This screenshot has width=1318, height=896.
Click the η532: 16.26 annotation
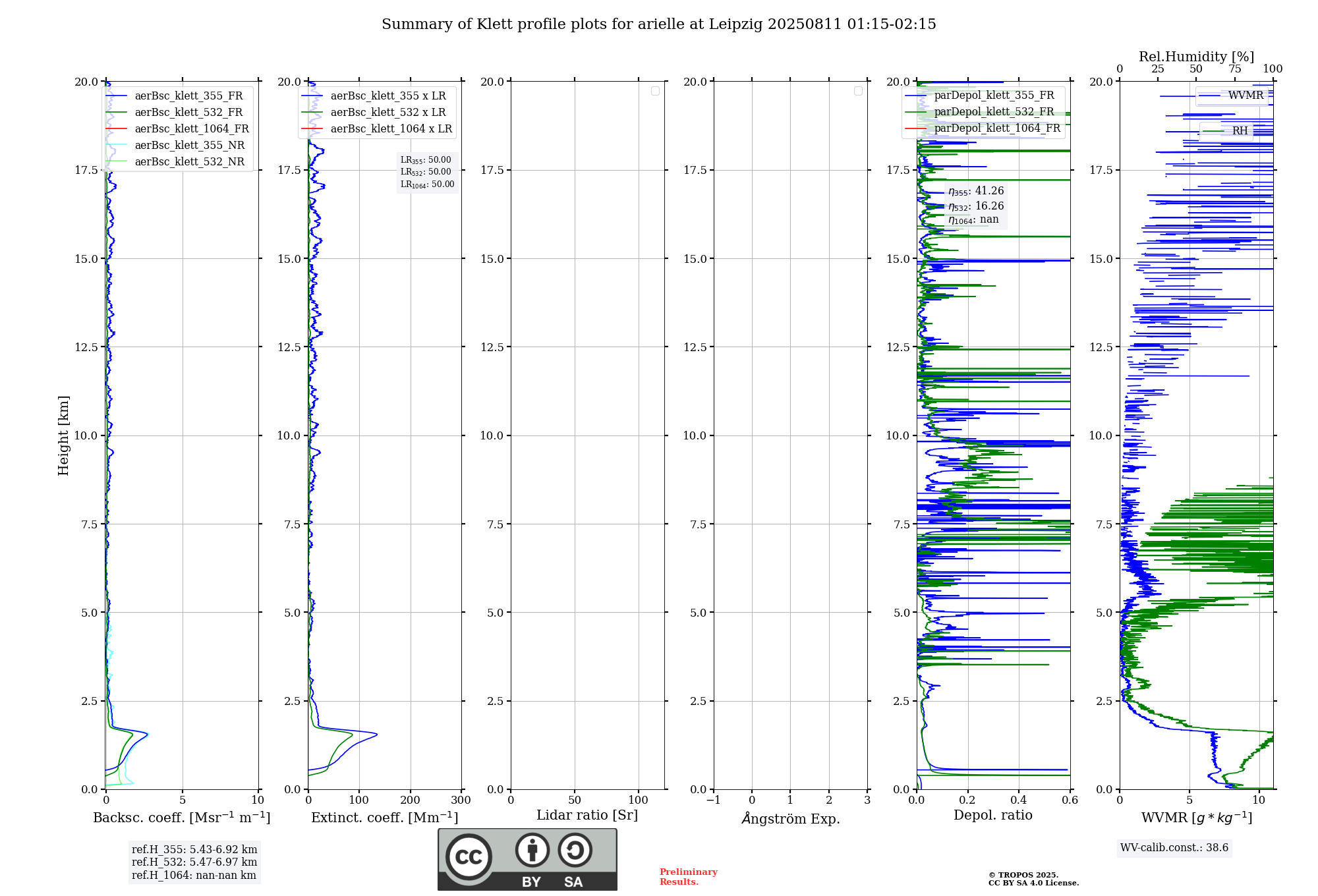click(976, 206)
